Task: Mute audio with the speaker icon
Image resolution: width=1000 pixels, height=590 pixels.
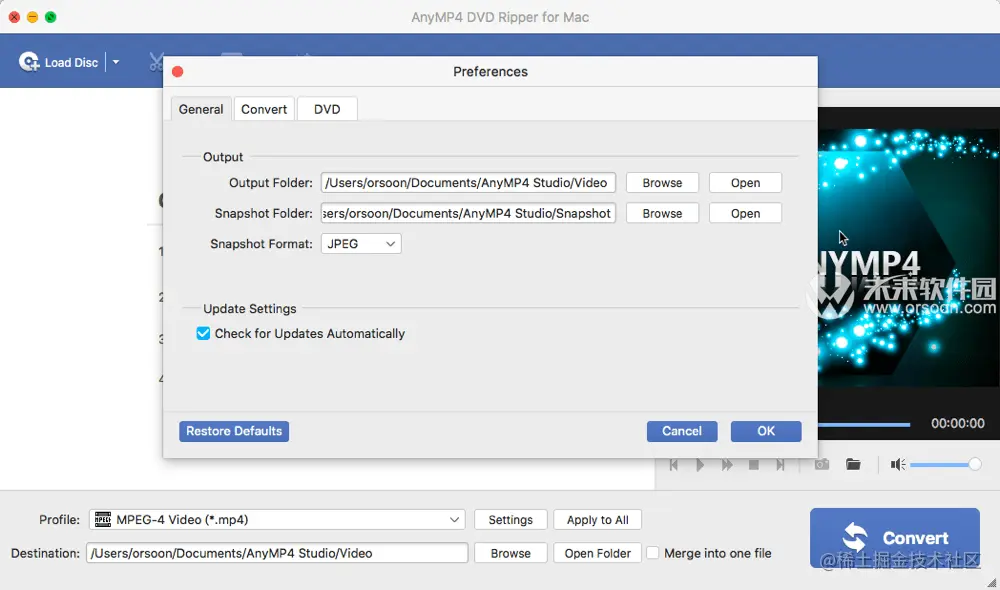Action: coord(898,465)
